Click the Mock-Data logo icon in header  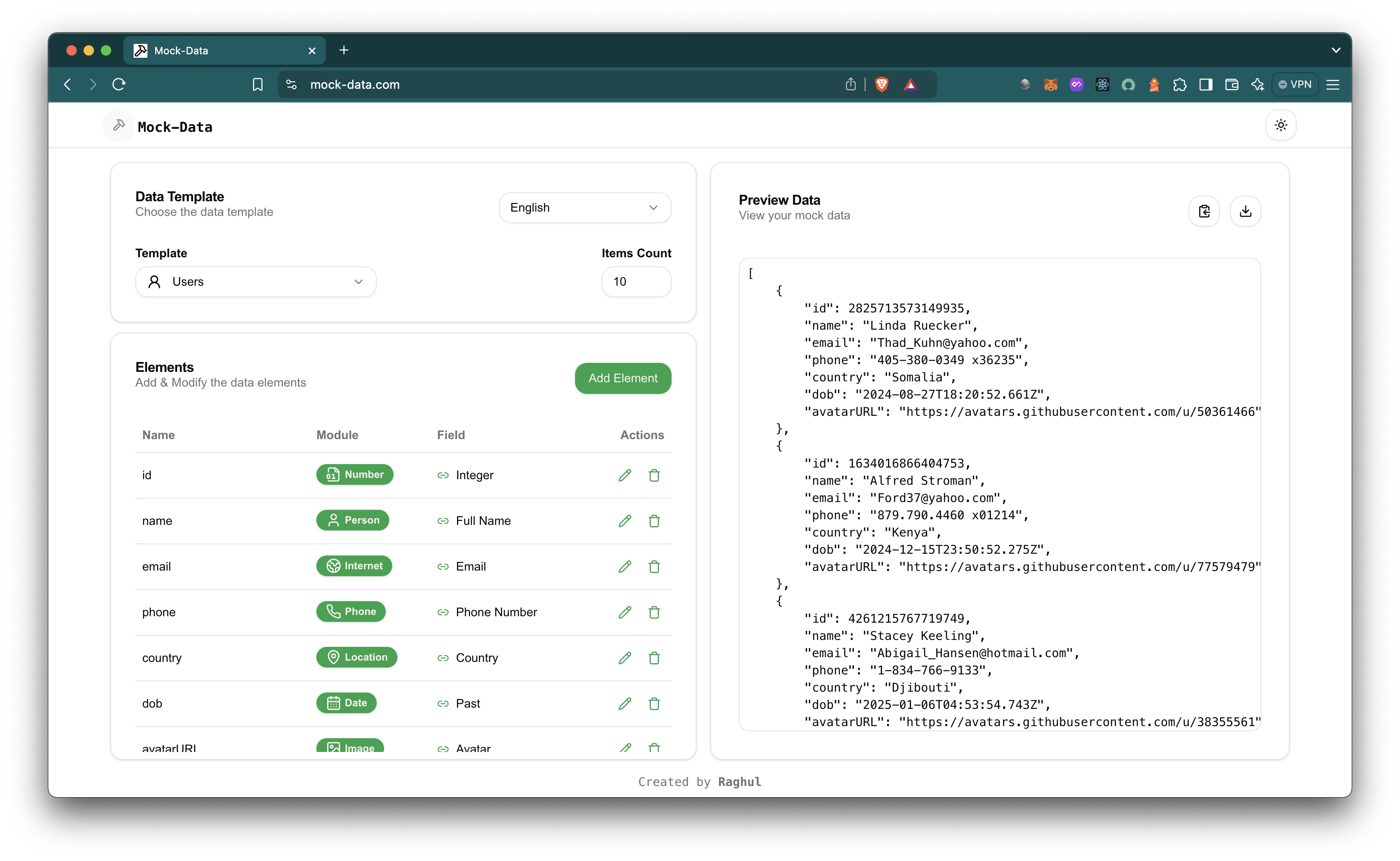119,125
